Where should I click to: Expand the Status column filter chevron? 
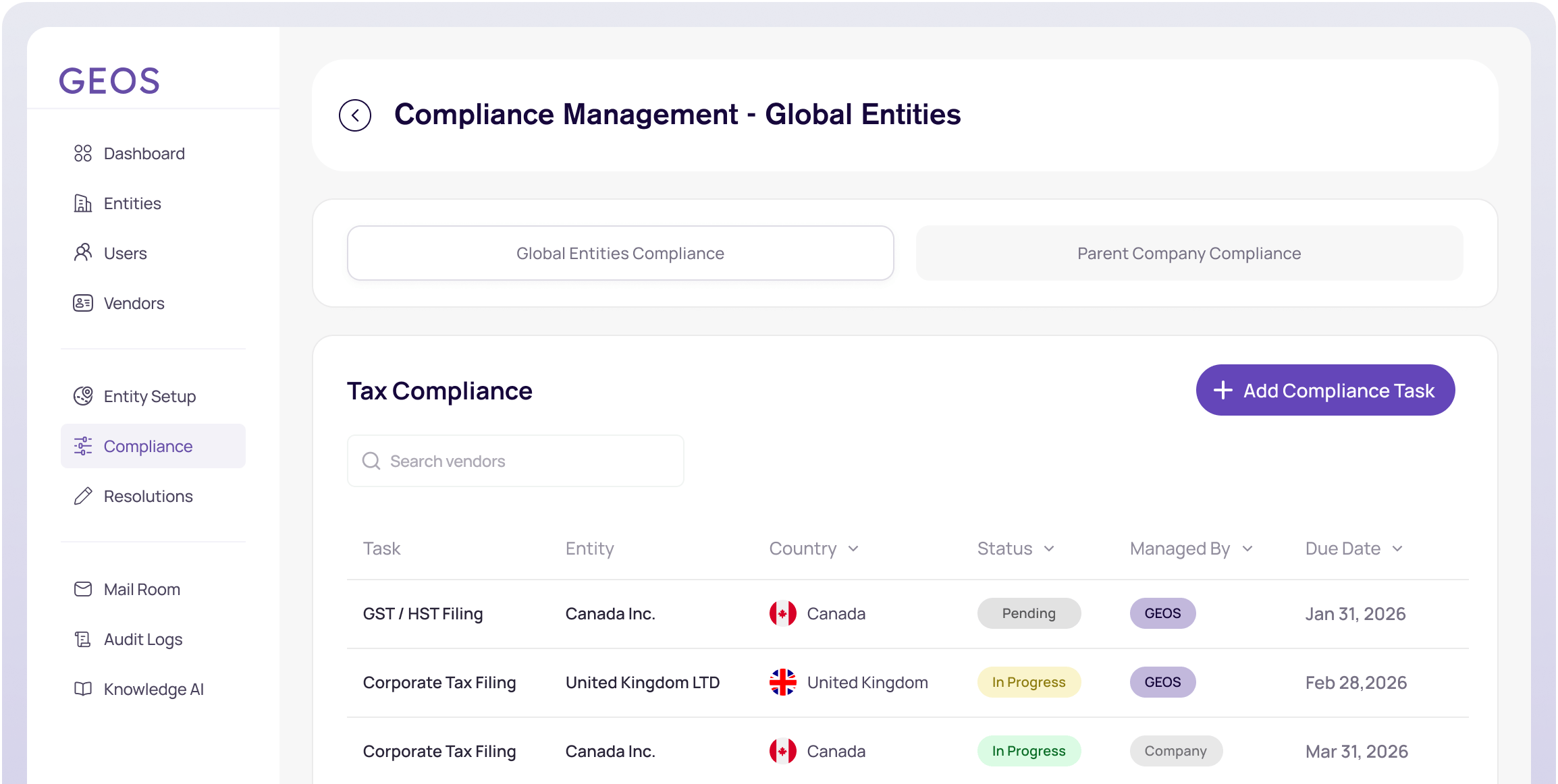1049,549
